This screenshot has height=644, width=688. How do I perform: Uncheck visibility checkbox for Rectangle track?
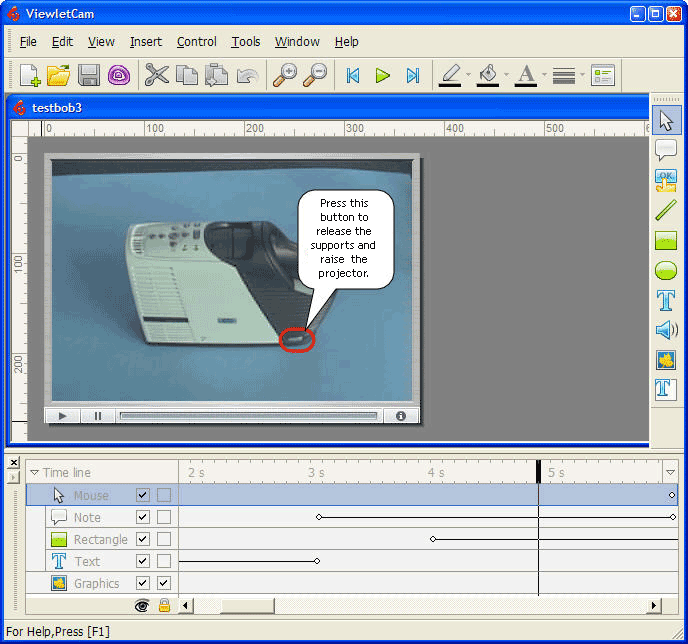(143, 539)
